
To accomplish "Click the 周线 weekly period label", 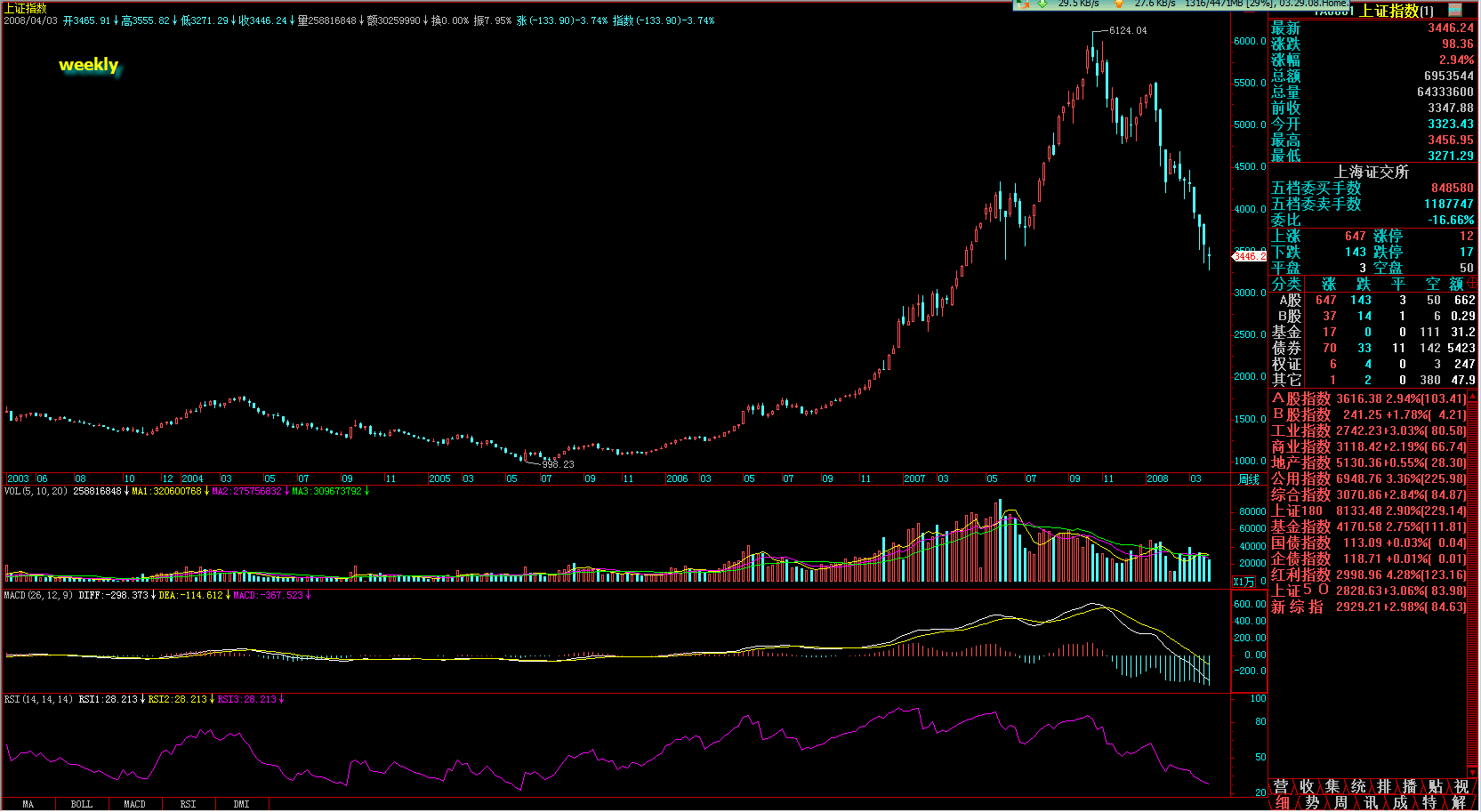I will click(1249, 479).
